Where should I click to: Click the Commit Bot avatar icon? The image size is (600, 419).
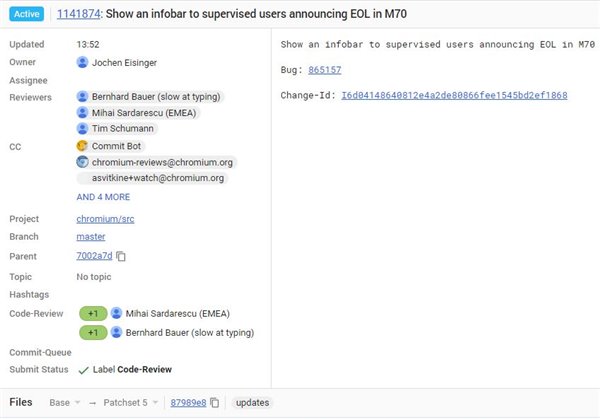pos(82,146)
